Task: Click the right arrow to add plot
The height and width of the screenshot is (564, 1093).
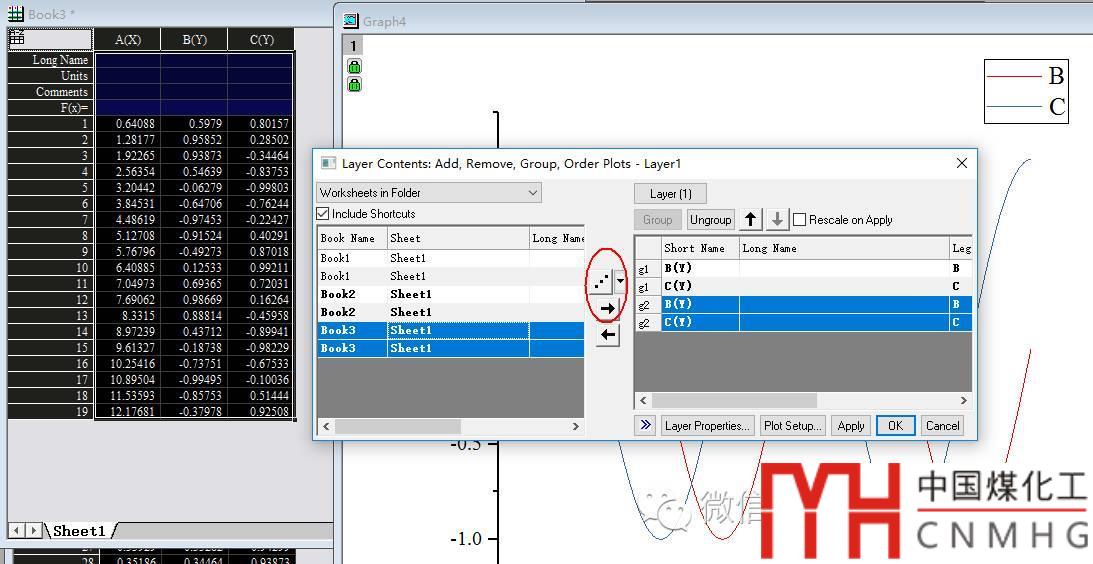Action: [x=607, y=309]
